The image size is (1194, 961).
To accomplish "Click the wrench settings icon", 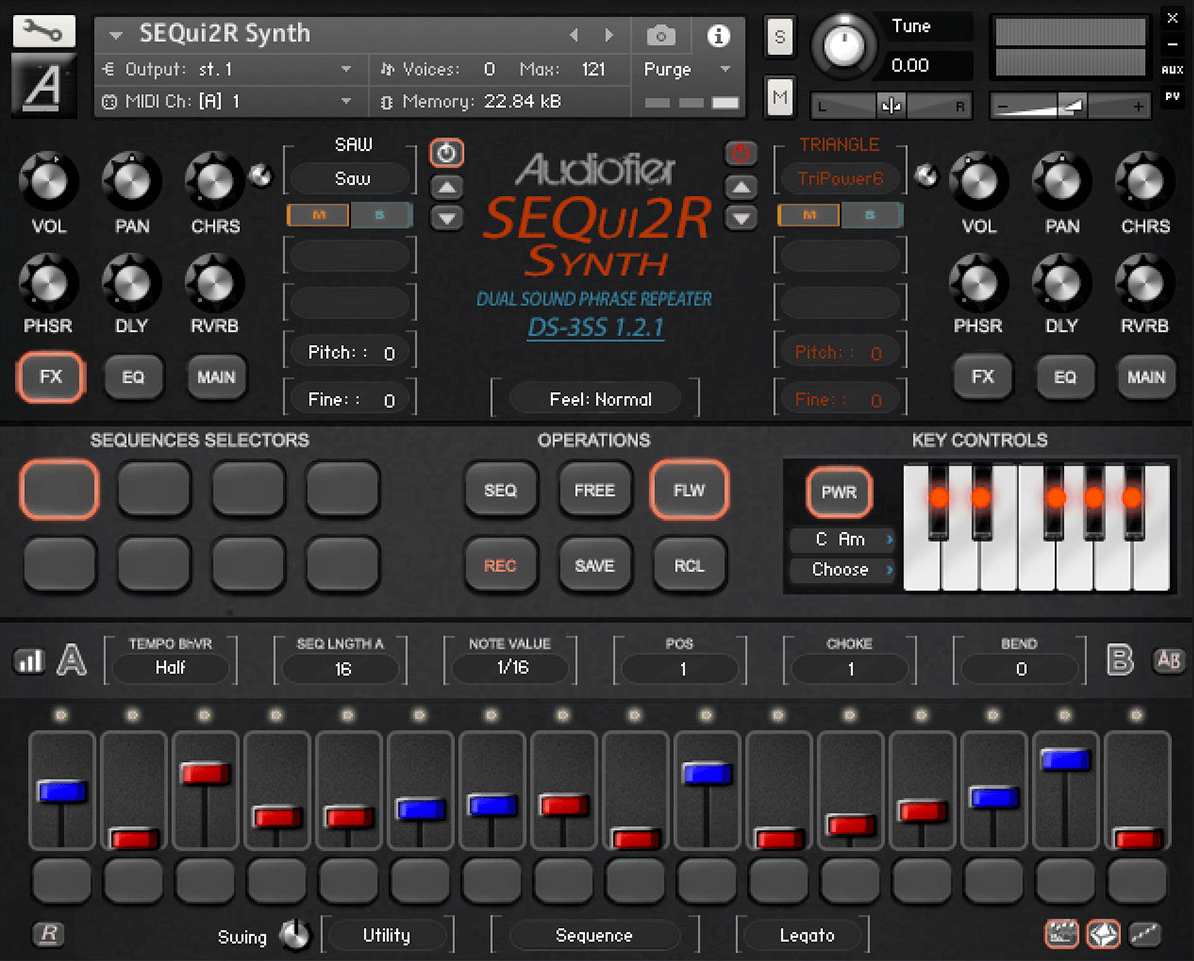I will tap(43, 31).
